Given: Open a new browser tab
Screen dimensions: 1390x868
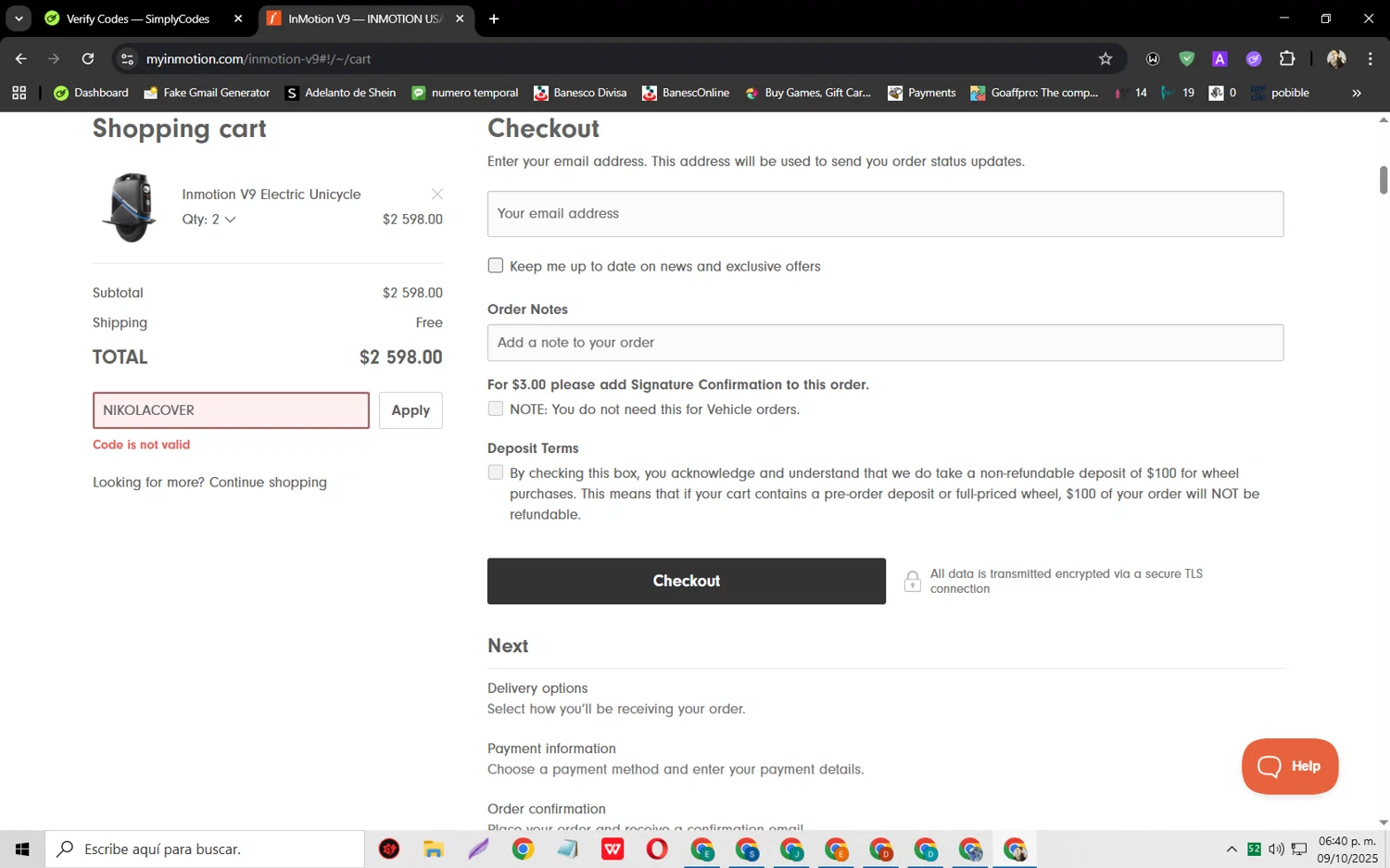Looking at the screenshot, I should pyautogui.click(x=494, y=19).
